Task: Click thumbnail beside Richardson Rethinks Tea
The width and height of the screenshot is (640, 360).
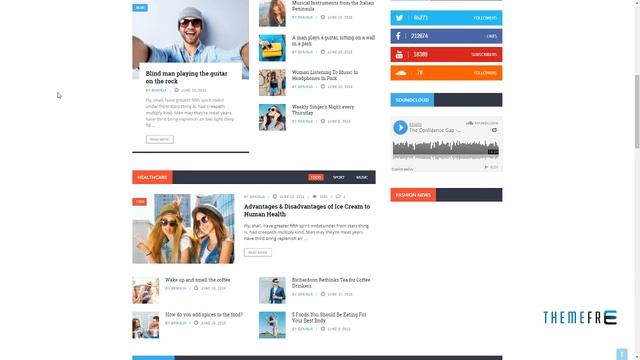Action: click(x=272, y=290)
